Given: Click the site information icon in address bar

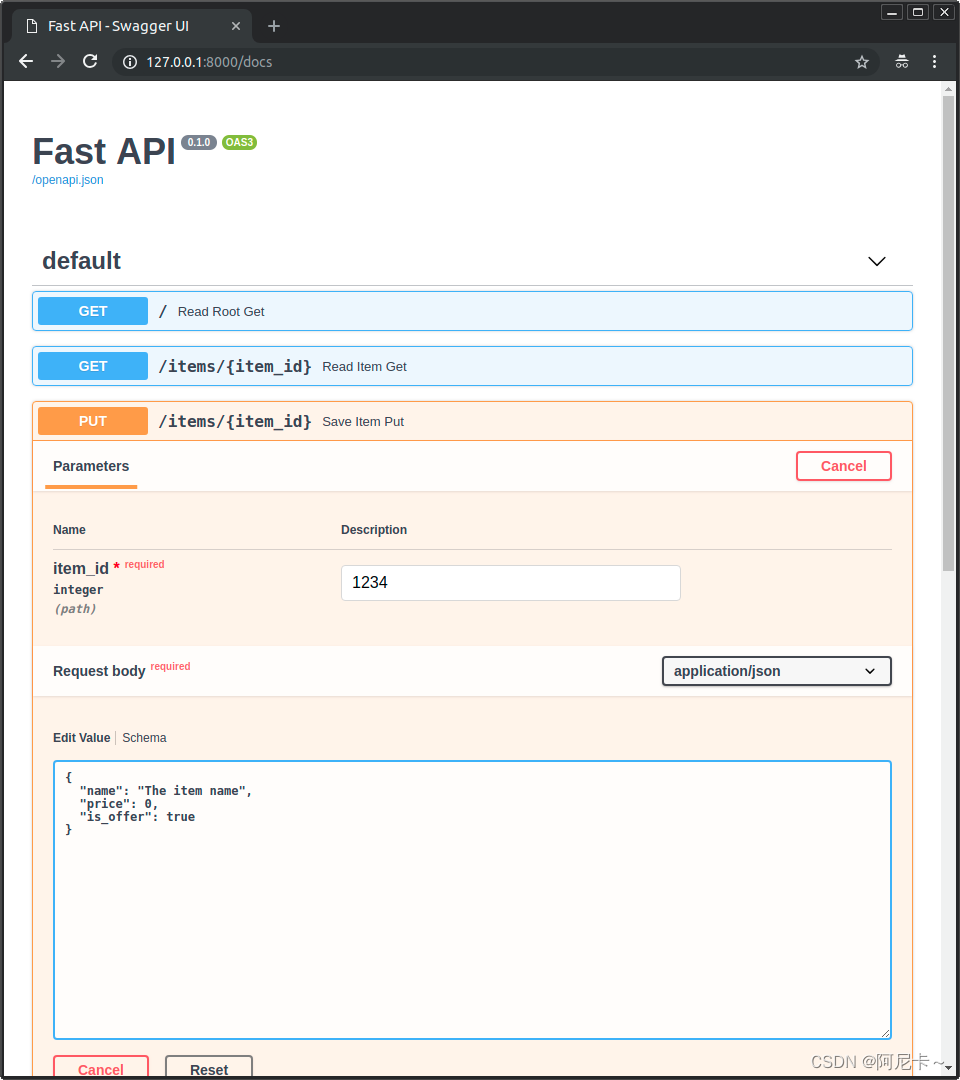Looking at the screenshot, I should click(129, 62).
